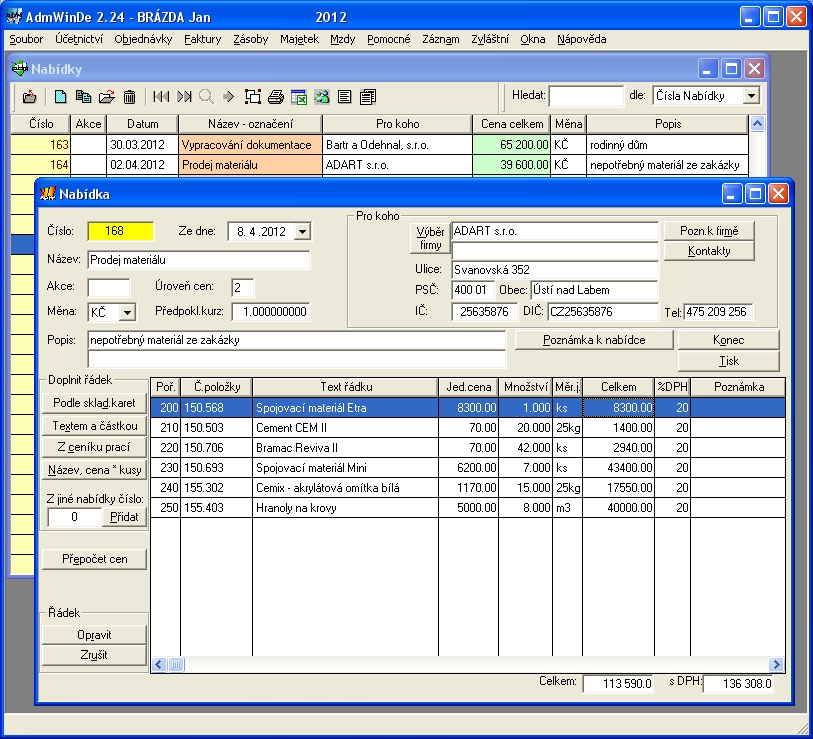Open the selected offer with folder icon
Viewport: 813px width, 739px height.
coord(106,96)
